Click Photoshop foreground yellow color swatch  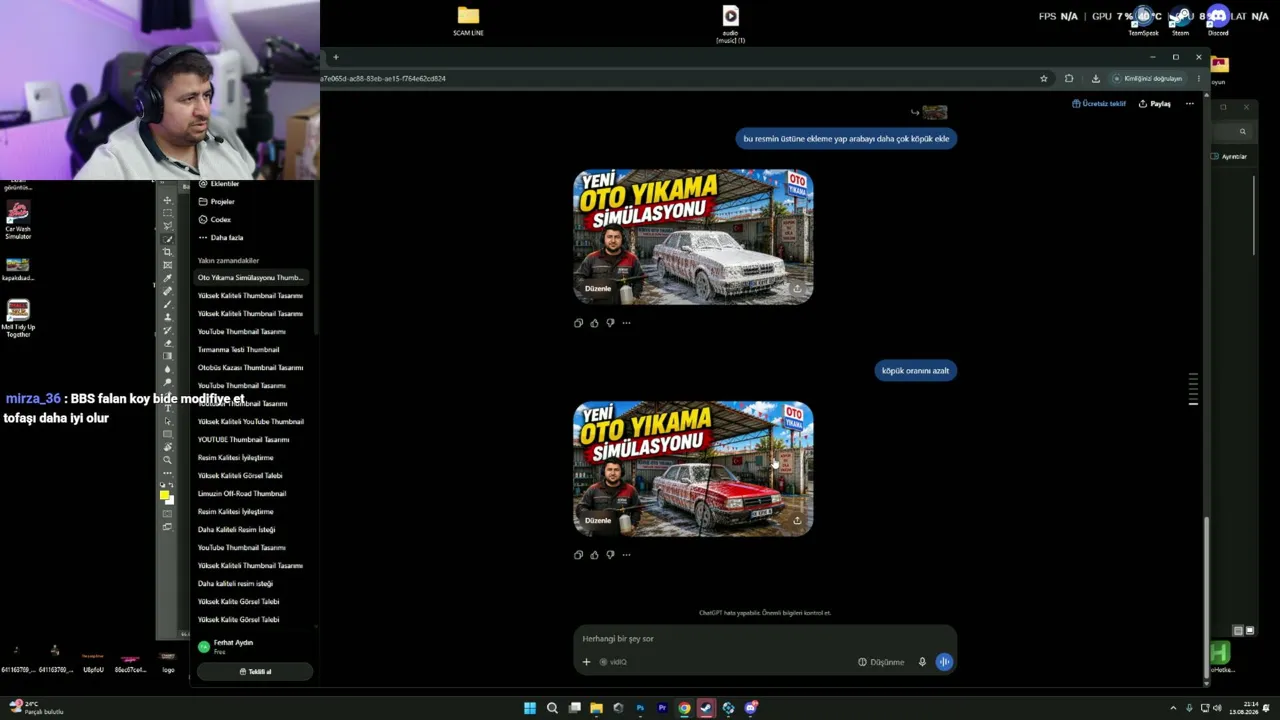tap(164, 495)
